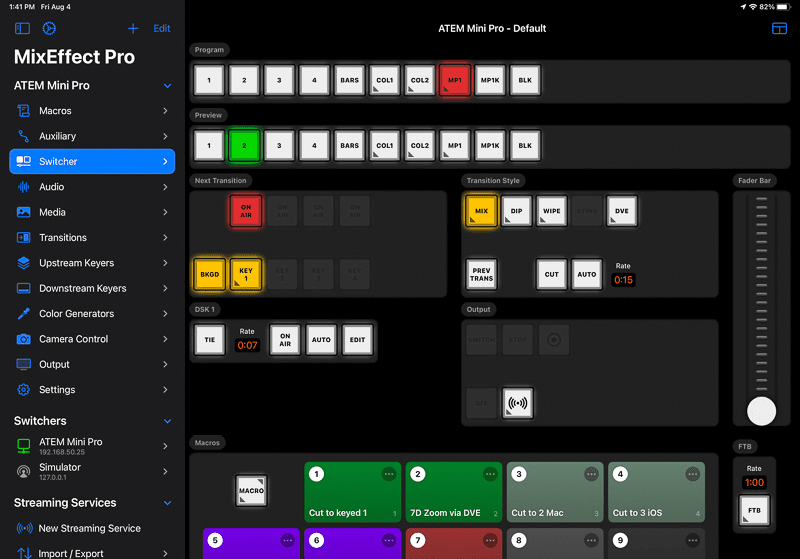
Task: Open Auxiliary routing icon in sidebar
Action: (23, 136)
